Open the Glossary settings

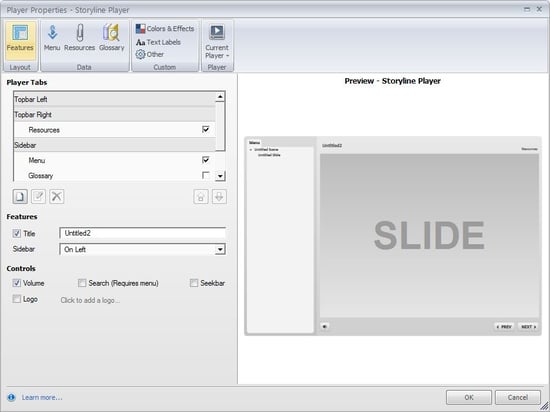[x=112, y=38]
